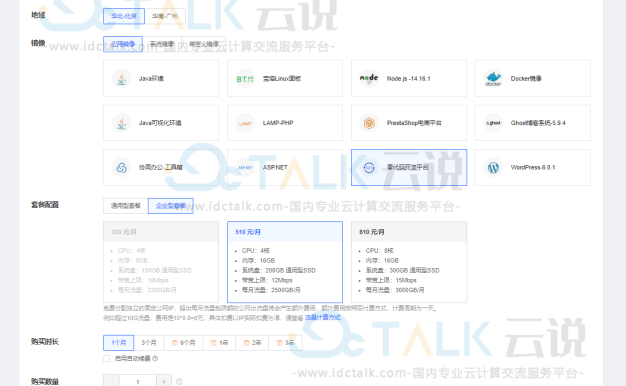This screenshot has height=386, width=626.
Task: Open help icon beside purchase quantity stepper
Action: coord(179,382)
